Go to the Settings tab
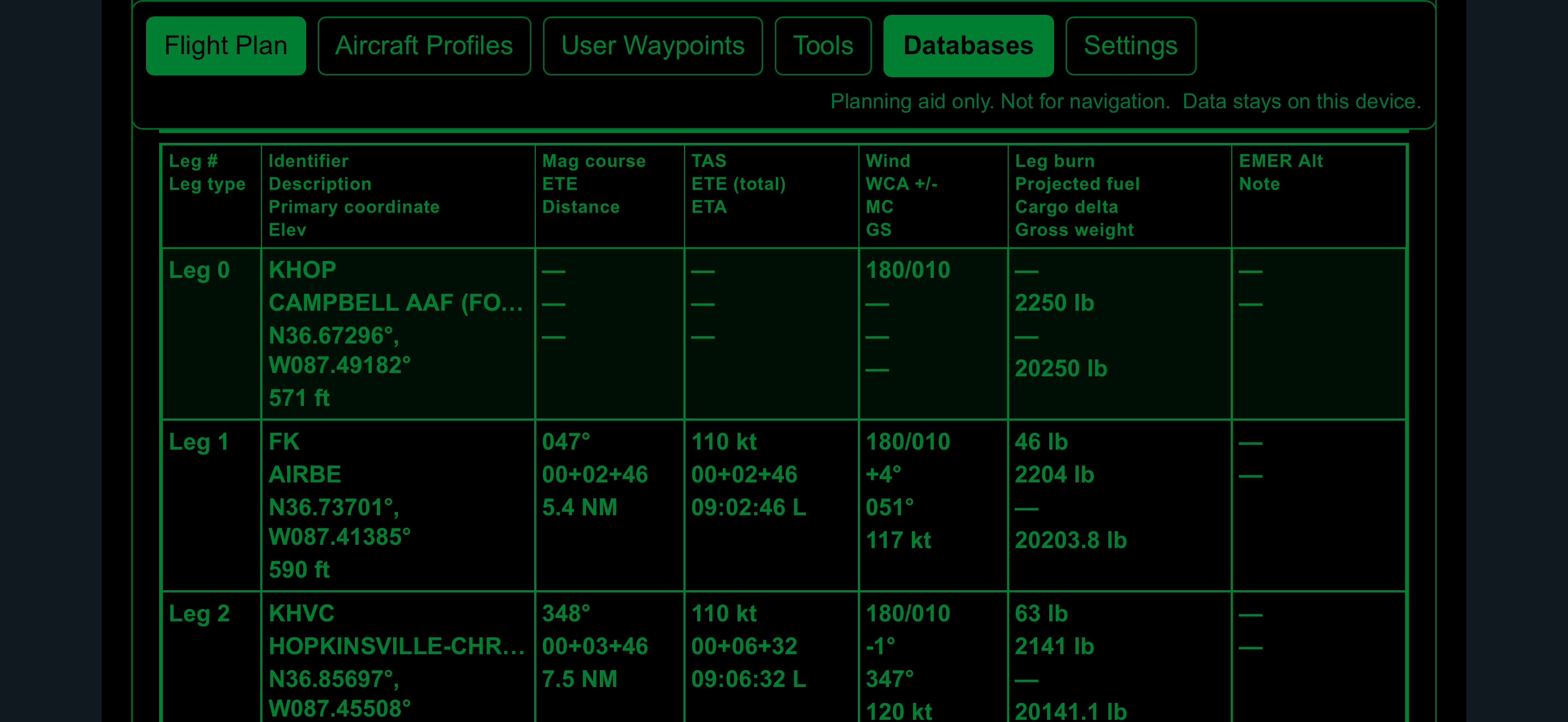1568x722 pixels. click(1131, 45)
